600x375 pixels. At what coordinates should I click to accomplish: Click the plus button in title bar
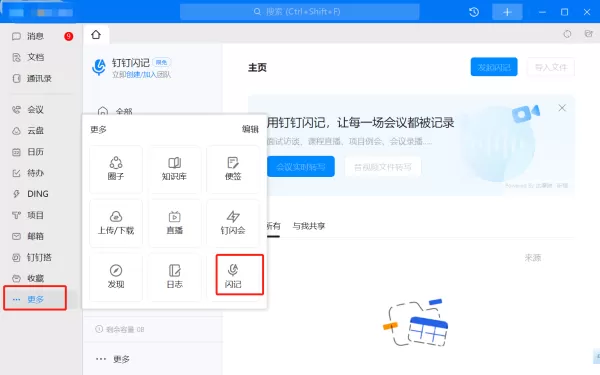point(507,12)
